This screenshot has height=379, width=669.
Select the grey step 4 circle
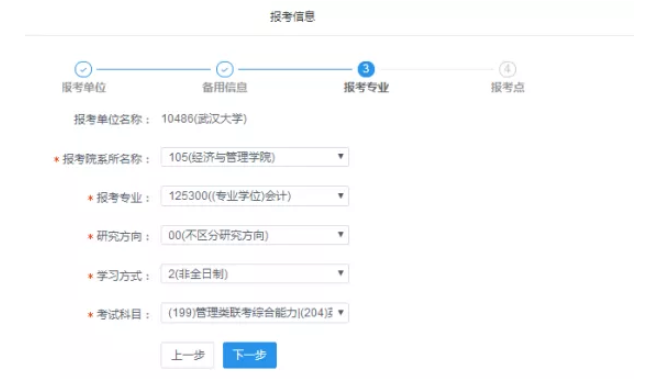point(507,69)
